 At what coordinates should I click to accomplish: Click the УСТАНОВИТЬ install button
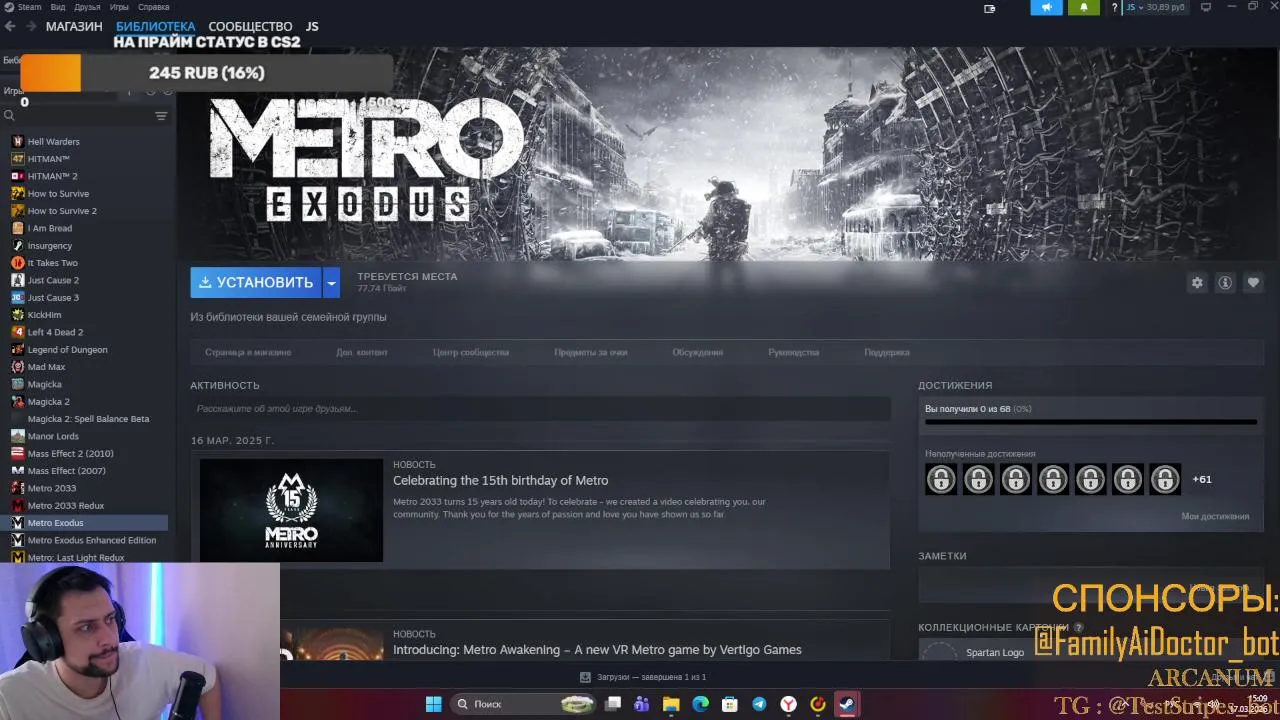coord(256,283)
